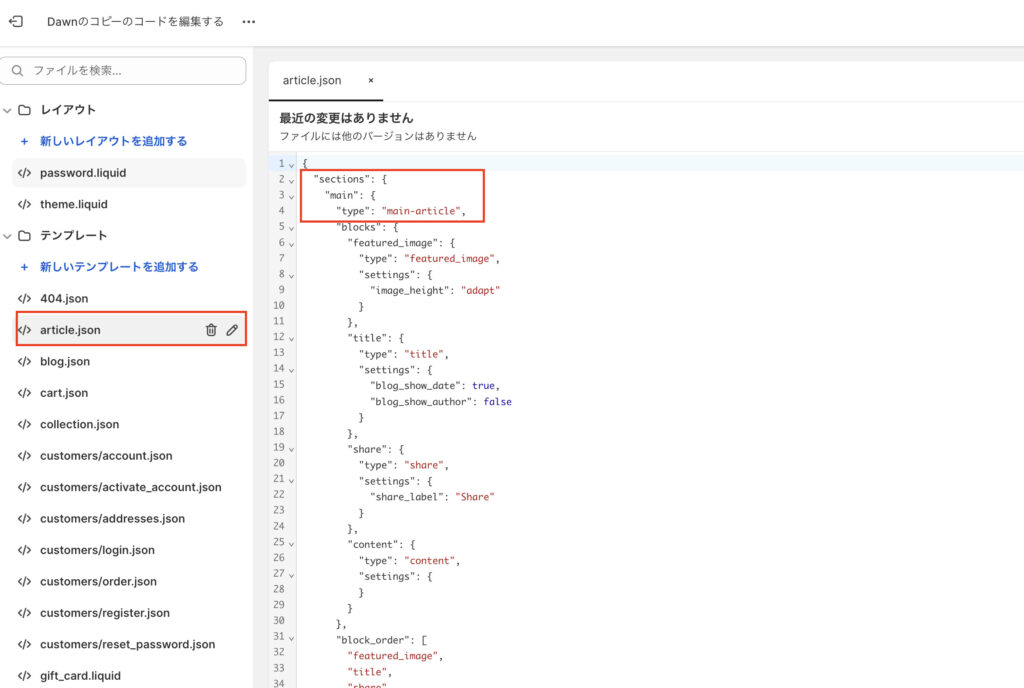Click the code icon beside password.liquid

(x=24, y=173)
